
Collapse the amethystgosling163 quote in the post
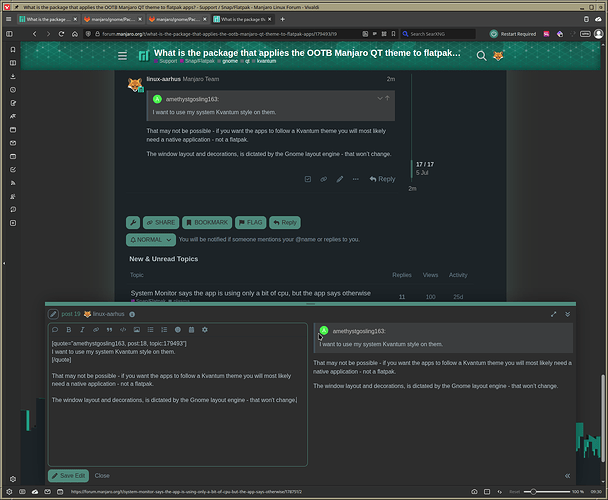coord(380,99)
